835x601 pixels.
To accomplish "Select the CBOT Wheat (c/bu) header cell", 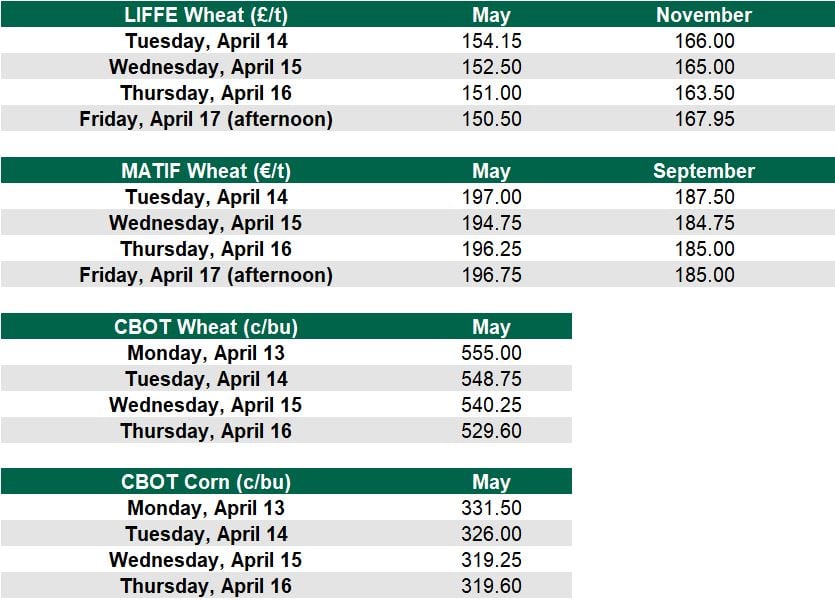I will point(206,327).
